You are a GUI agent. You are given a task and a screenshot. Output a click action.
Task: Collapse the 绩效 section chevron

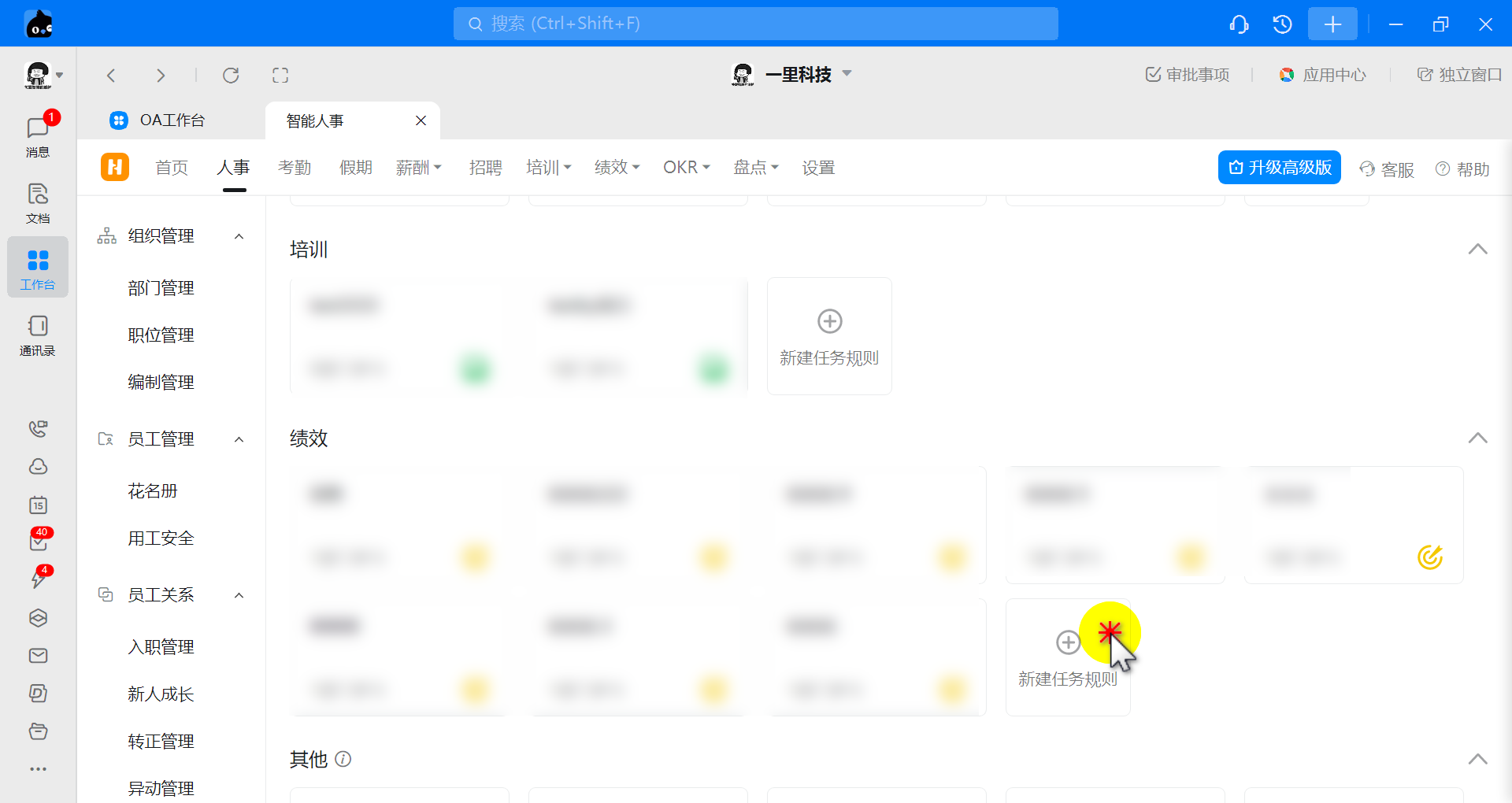pos(1477,439)
